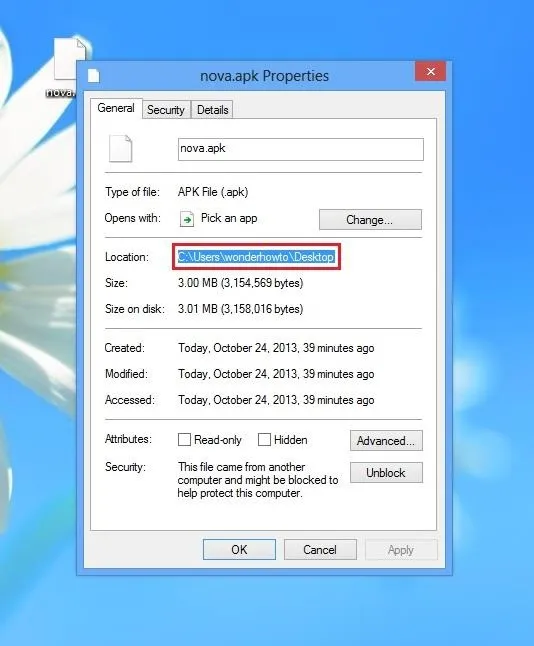Image resolution: width=534 pixels, height=646 pixels.
Task: Go to the Details tab
Action: pyautogui.click(x=213, y=110)
